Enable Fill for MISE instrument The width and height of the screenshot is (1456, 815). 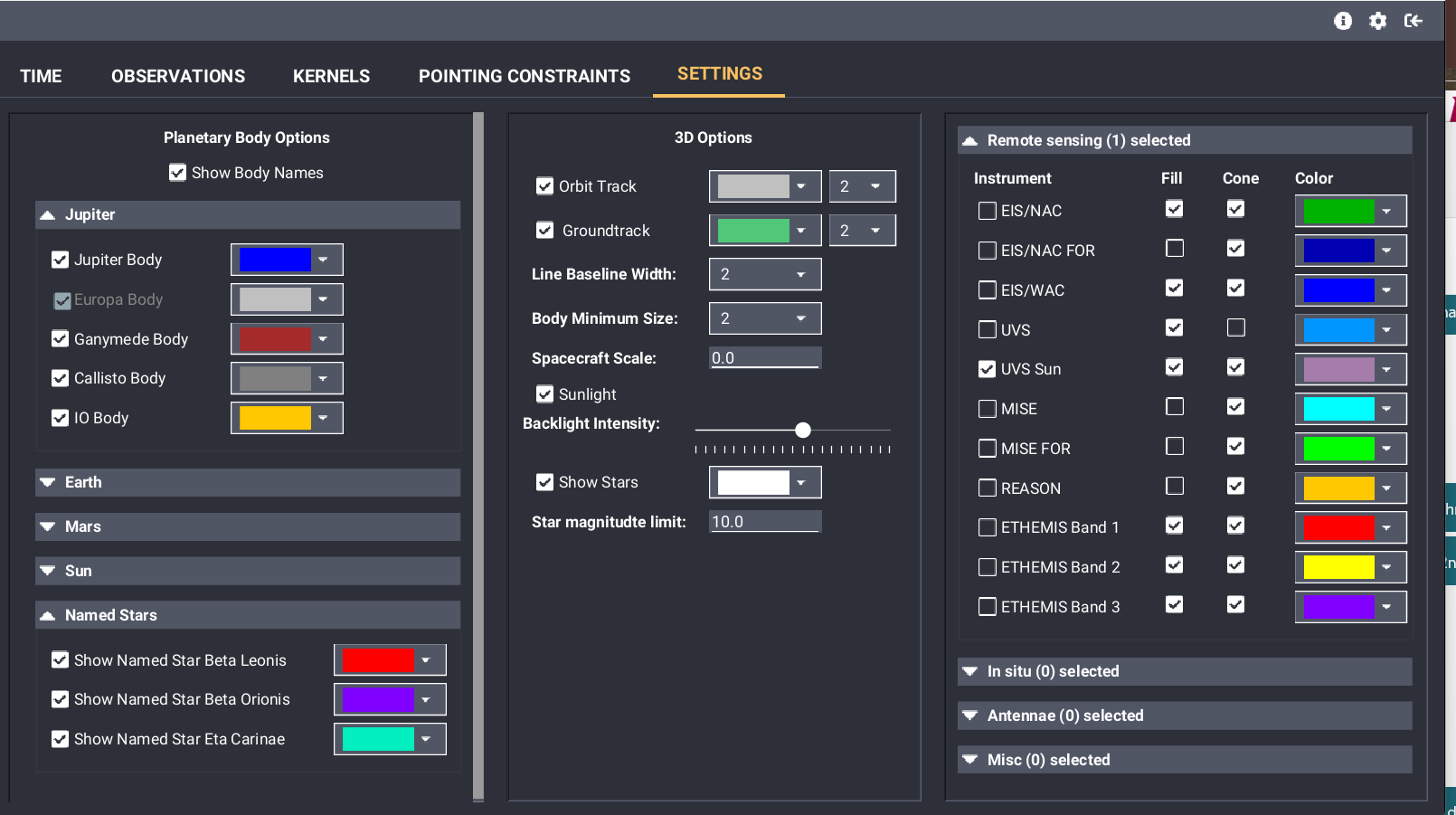click(x=1175, y=407)
